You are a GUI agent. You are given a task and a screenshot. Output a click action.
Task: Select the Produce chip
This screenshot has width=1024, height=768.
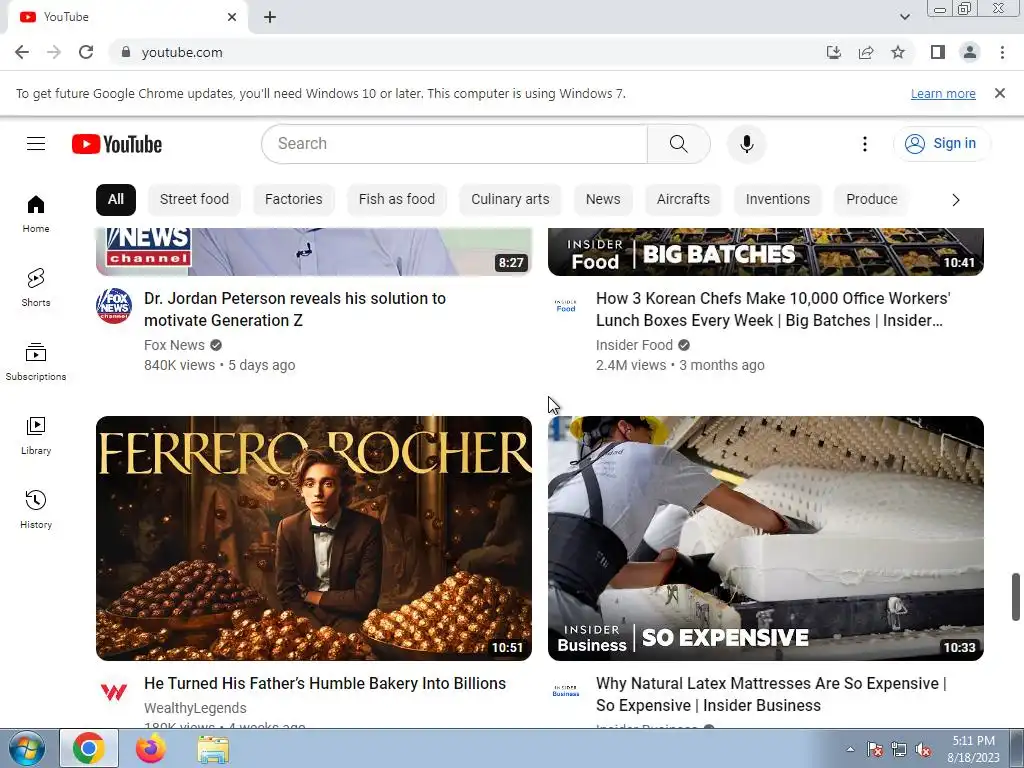point(872,199)
